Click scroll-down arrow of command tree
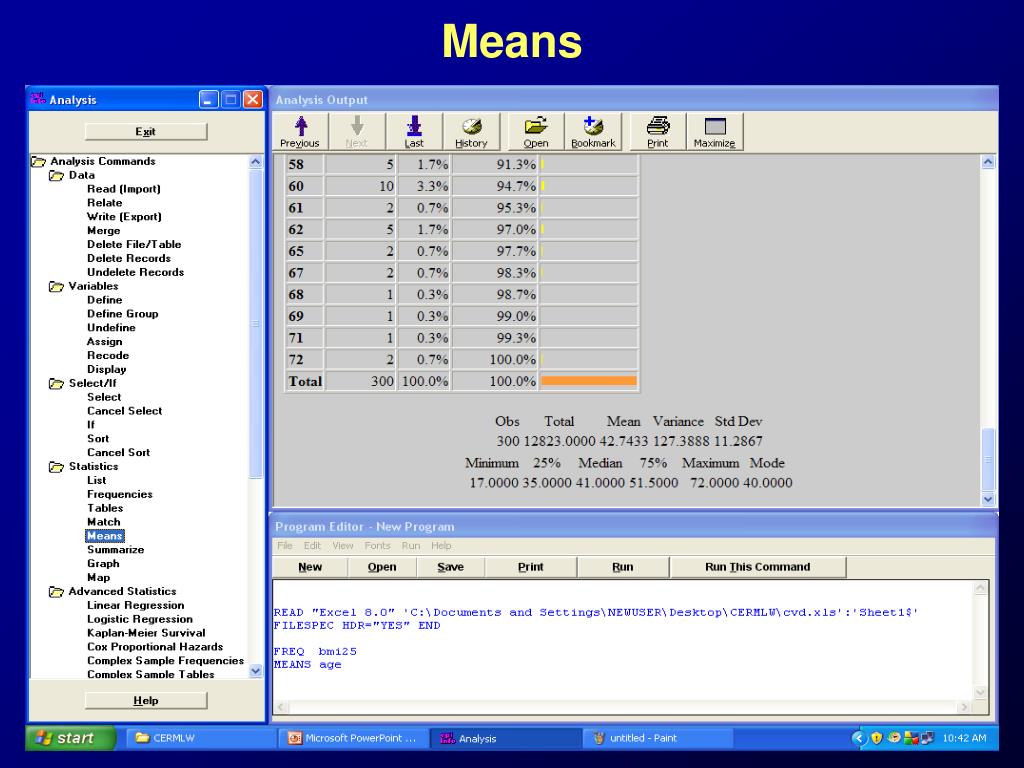Screen dimensions: 1024x768 pos(255,670)
